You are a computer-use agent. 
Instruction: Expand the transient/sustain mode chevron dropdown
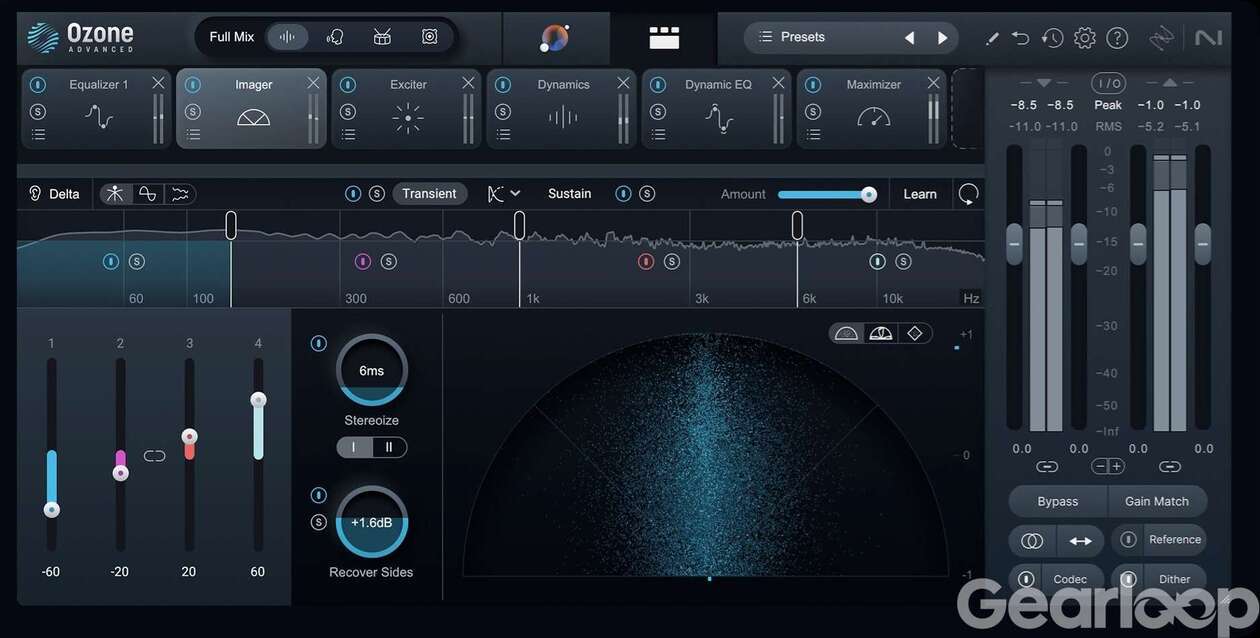tap(514, 194)
